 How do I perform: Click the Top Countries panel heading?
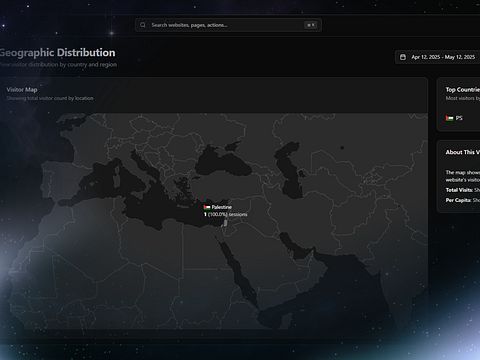pos(463,89)
